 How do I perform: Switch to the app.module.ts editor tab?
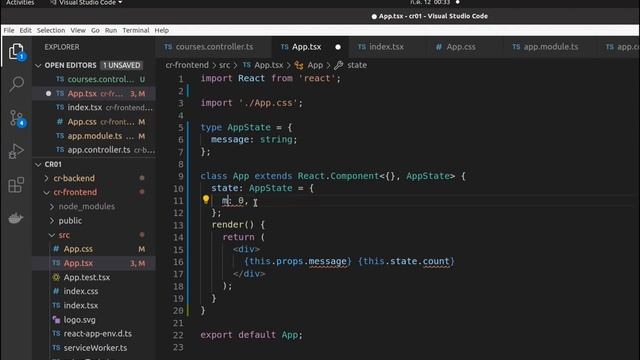[x=551, y=47]
